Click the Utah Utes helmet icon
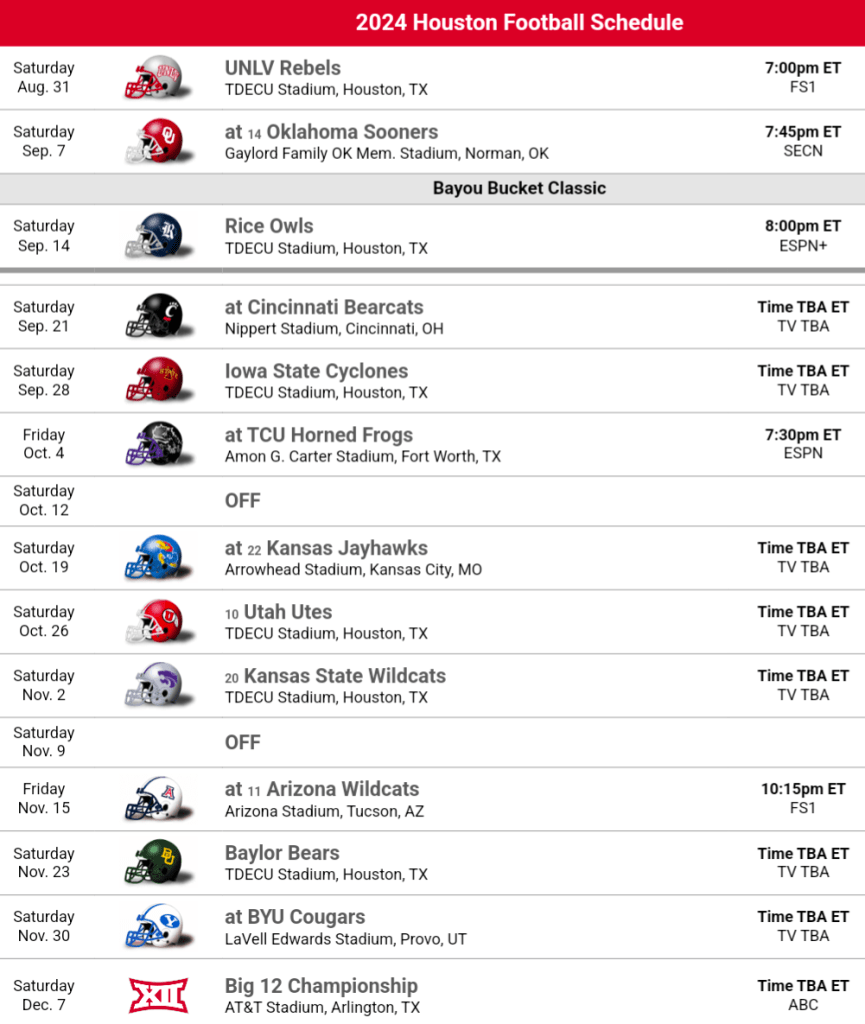 click(x=153, y=621)
